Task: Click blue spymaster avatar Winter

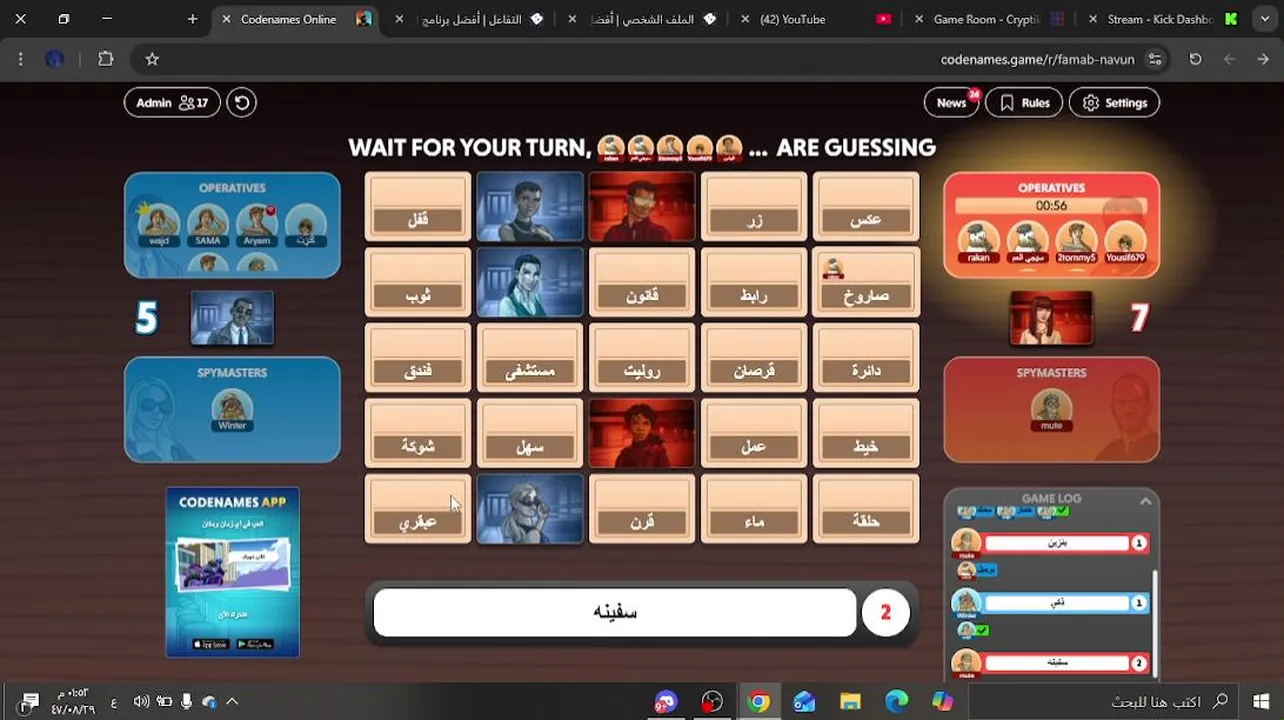Action: 232,410
